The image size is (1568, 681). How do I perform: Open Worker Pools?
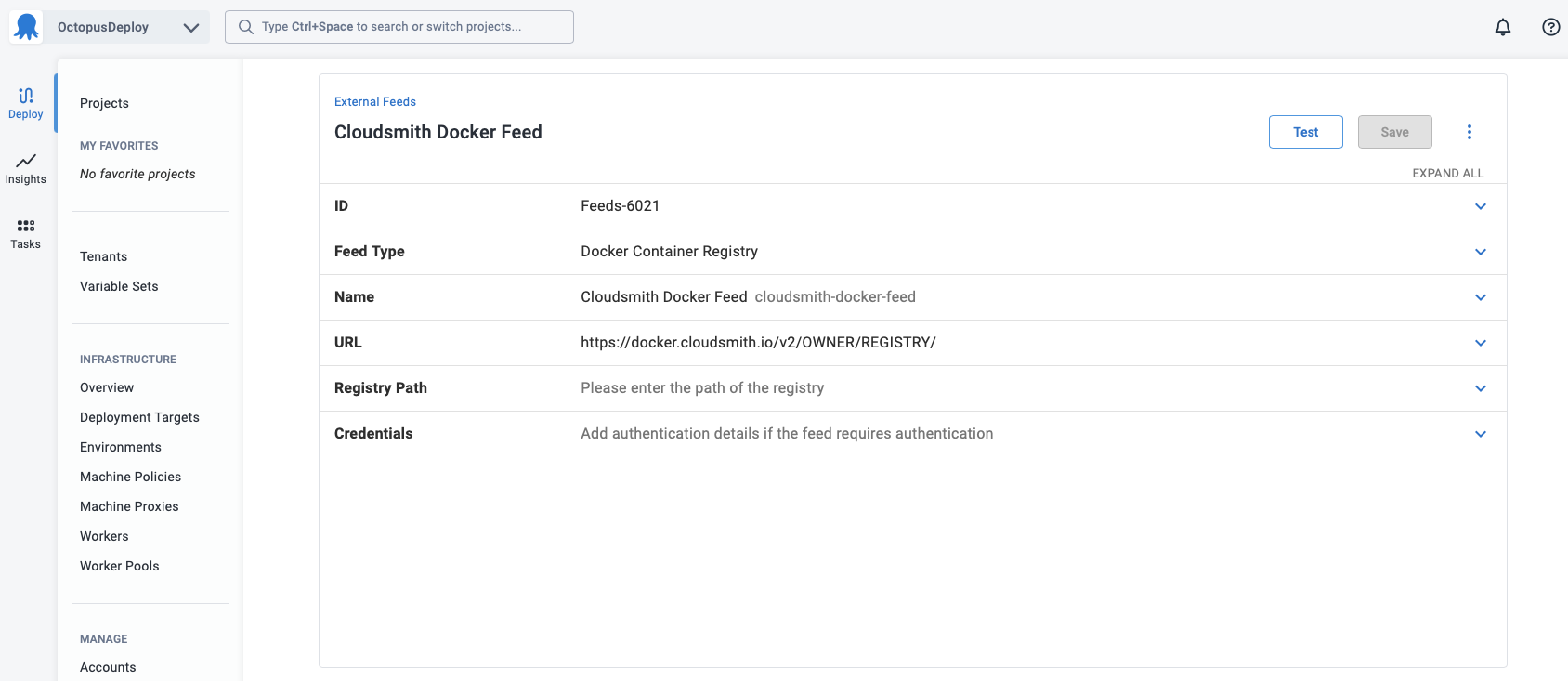click(119, 566)
